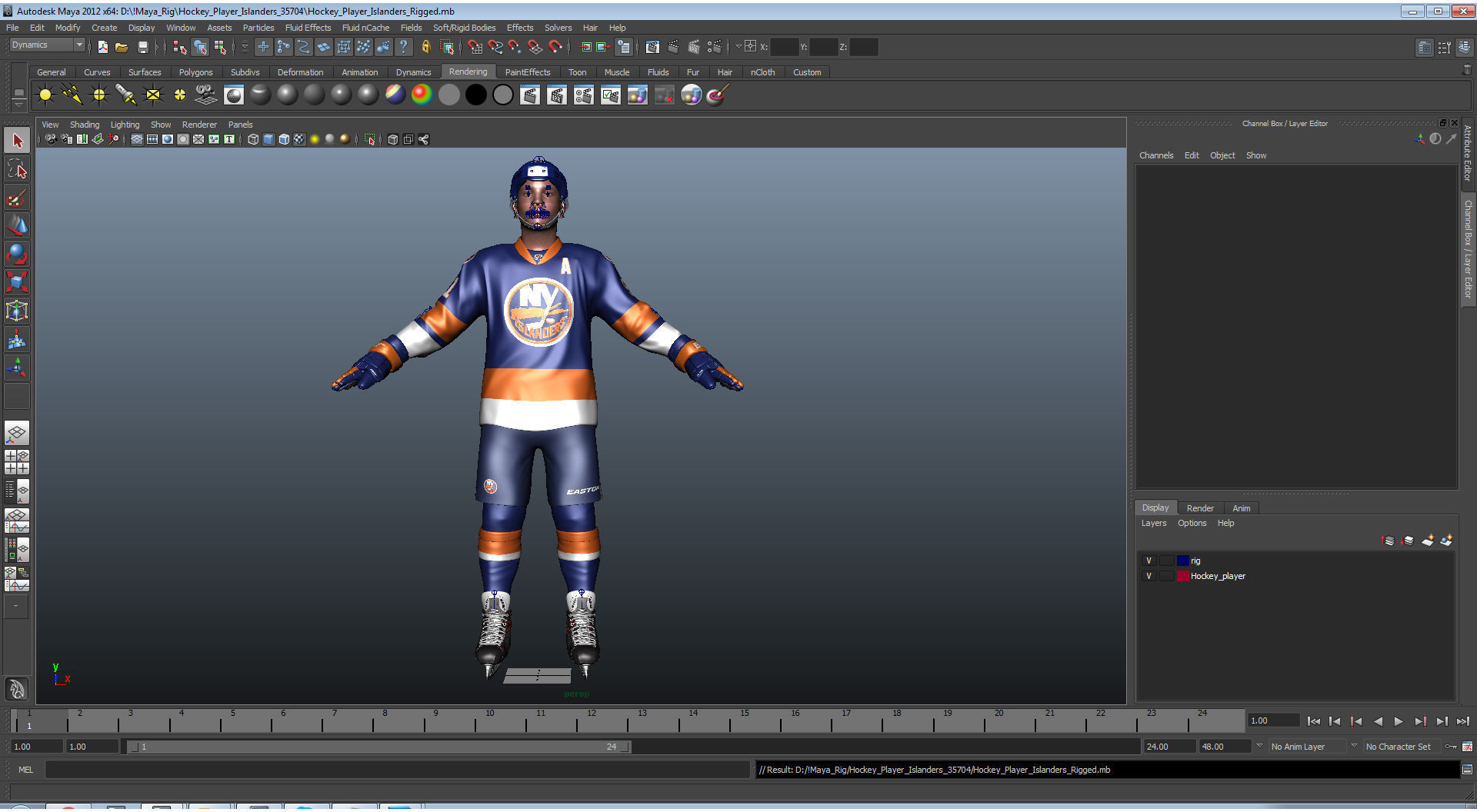Open the toolbox layout options arrow
The image size is (1477, 812).
click(x=15, y=606)
